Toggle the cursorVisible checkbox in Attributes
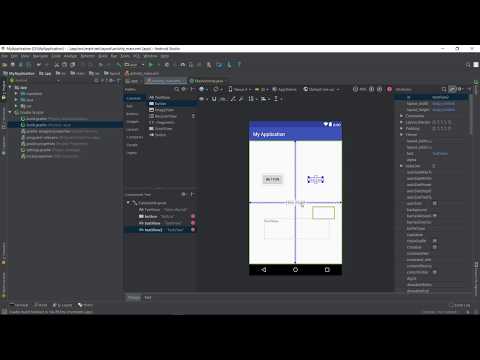Viewport: 480px width, 360px height. pyautogui.click(x=435, y=272)
